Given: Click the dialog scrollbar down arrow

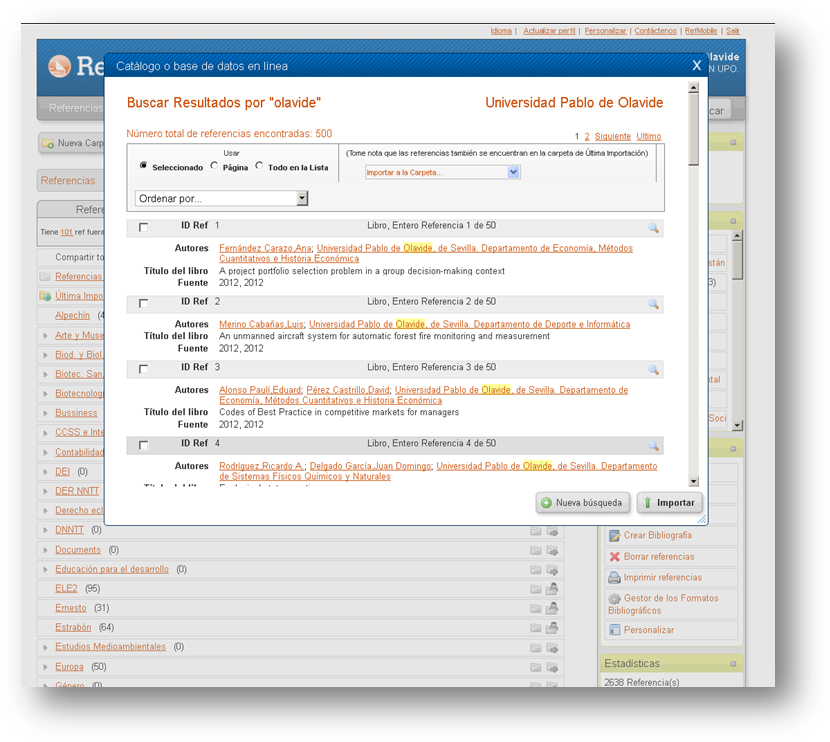Looking at the screenshot, I should pyautogui.click(x=693, y=481).
